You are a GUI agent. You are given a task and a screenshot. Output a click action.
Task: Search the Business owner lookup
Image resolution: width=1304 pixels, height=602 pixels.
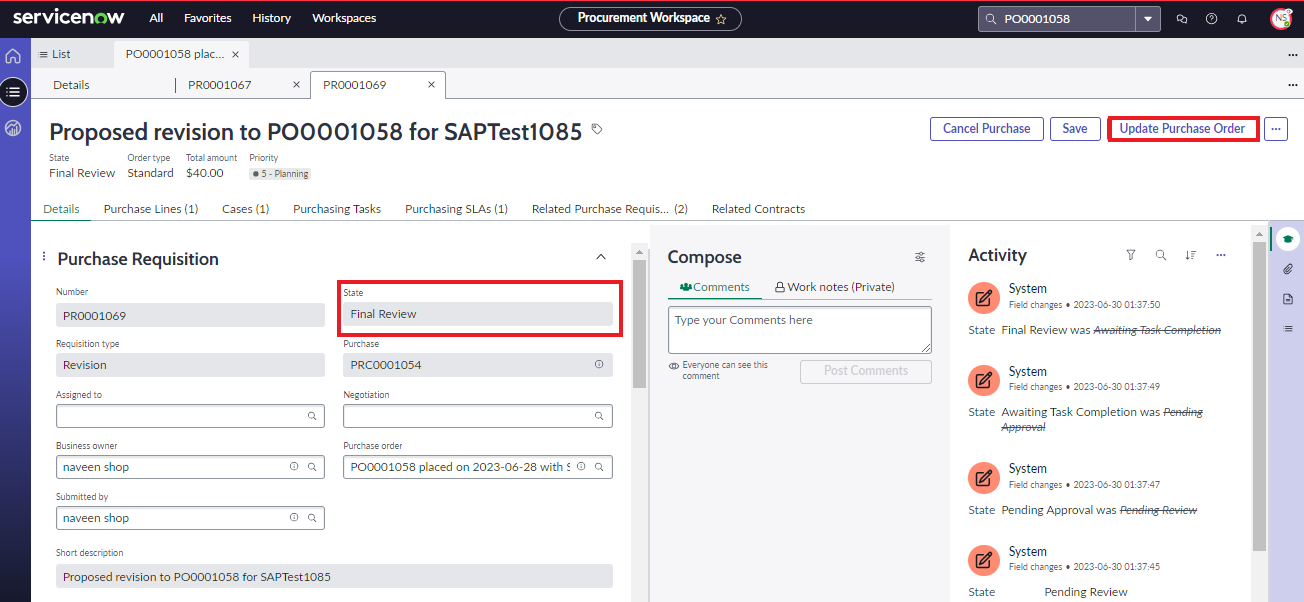(312, 467)
